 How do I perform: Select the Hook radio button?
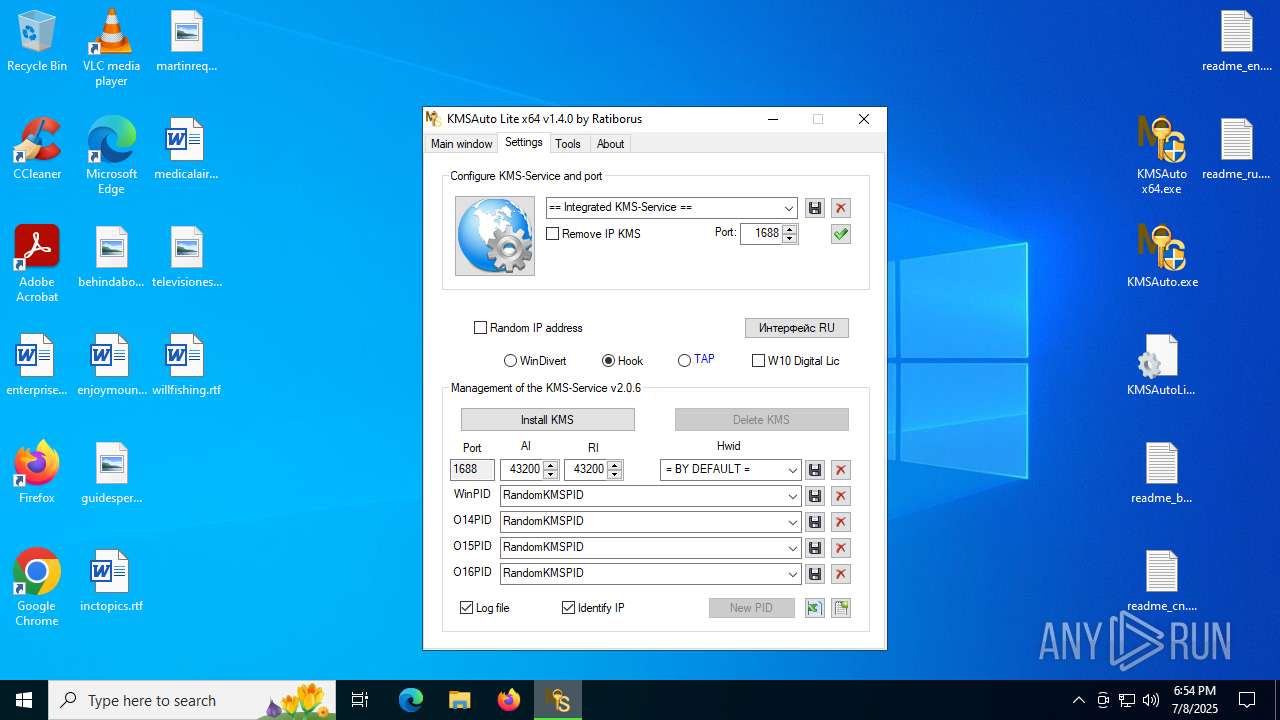tap(608, 361)
